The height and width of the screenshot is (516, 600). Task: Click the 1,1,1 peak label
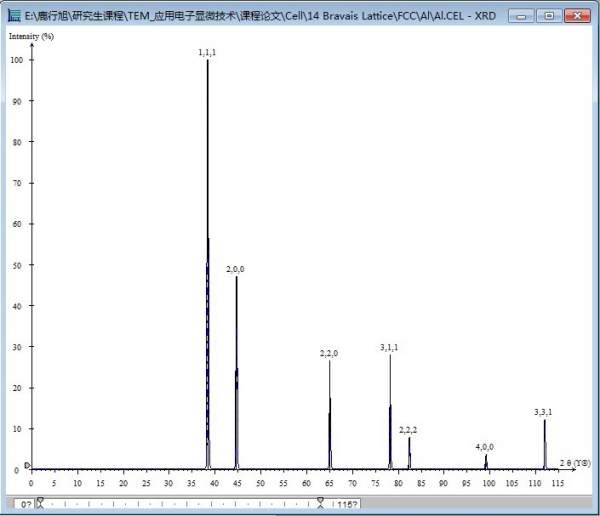[x=207, y=52]
